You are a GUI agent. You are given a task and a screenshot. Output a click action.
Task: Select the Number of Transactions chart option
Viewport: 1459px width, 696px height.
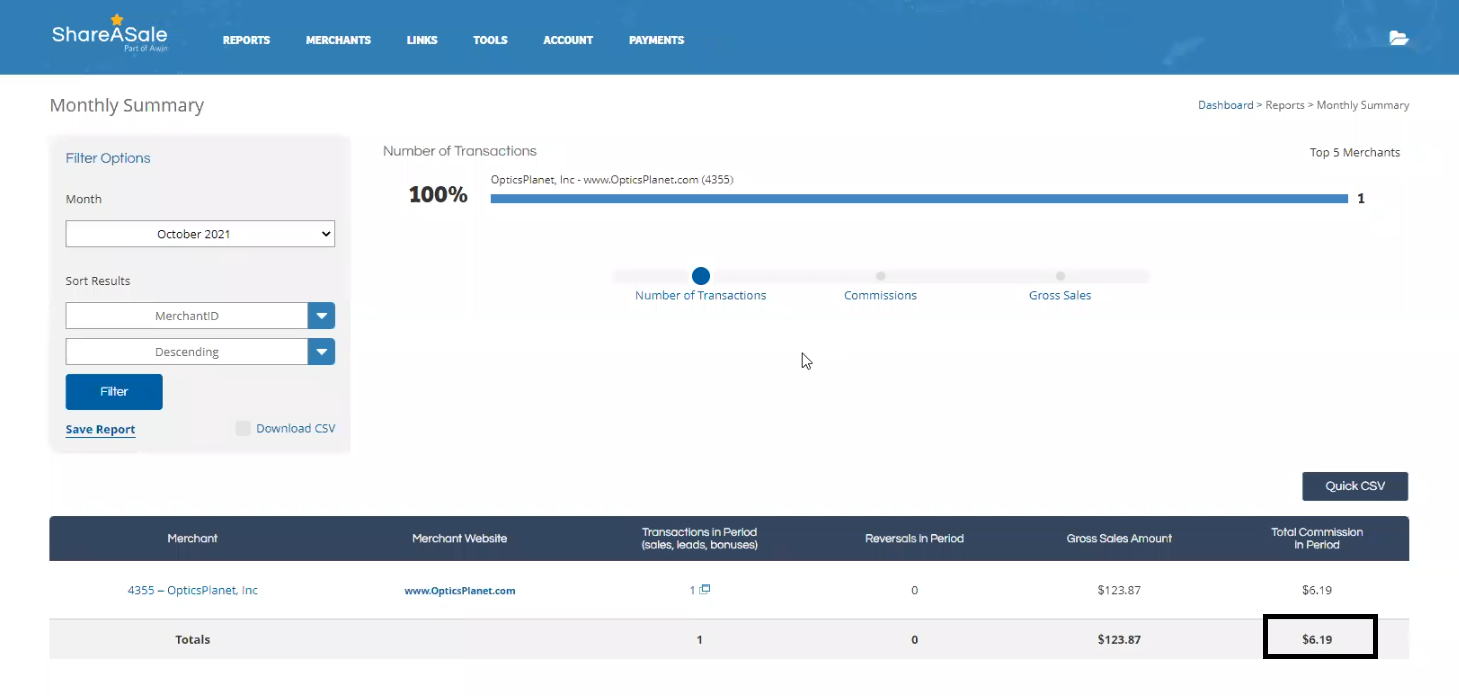coord(700,276)
